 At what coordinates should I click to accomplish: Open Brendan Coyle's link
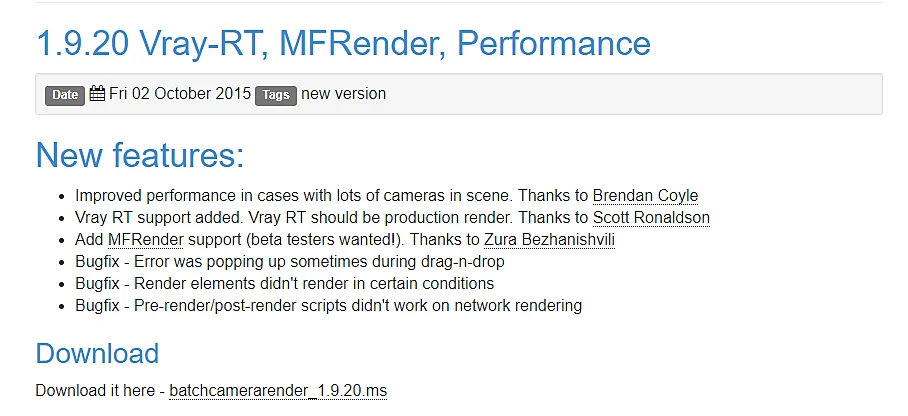point(645,196)
